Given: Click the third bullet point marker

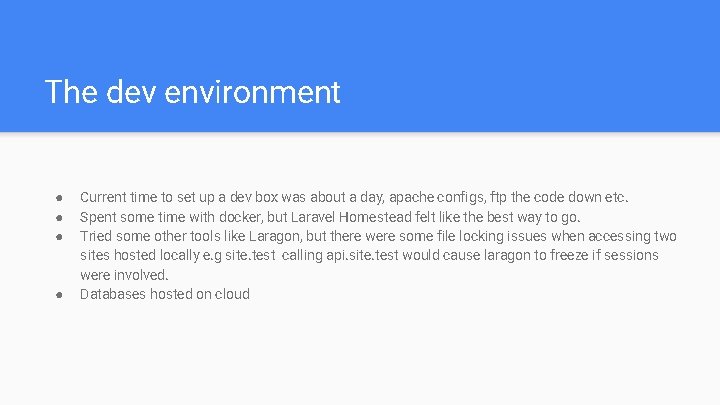Looking at the screenshot, I should (x=60, y=237).
